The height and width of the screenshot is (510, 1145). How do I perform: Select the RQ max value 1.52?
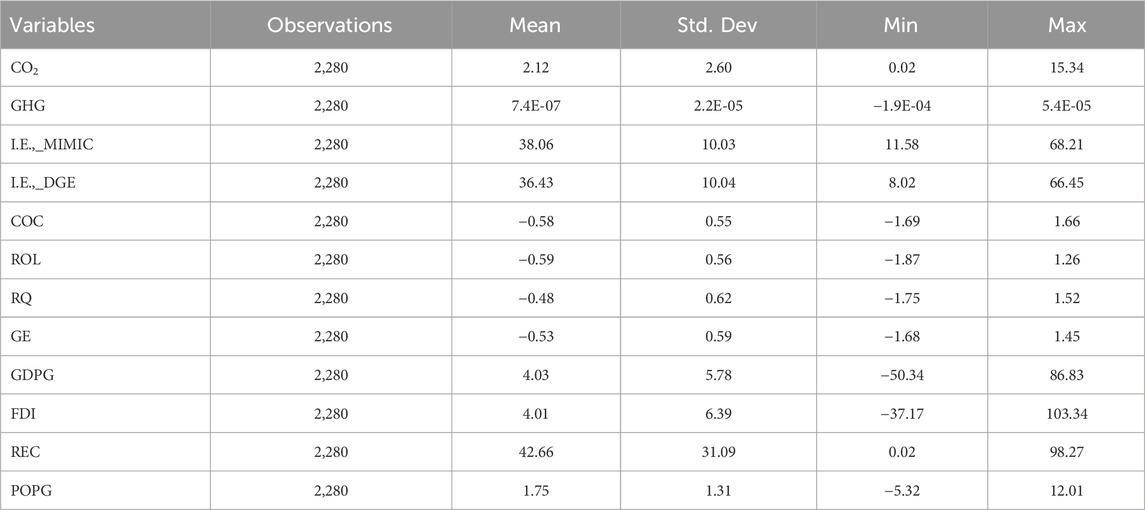pos(1066,297)
